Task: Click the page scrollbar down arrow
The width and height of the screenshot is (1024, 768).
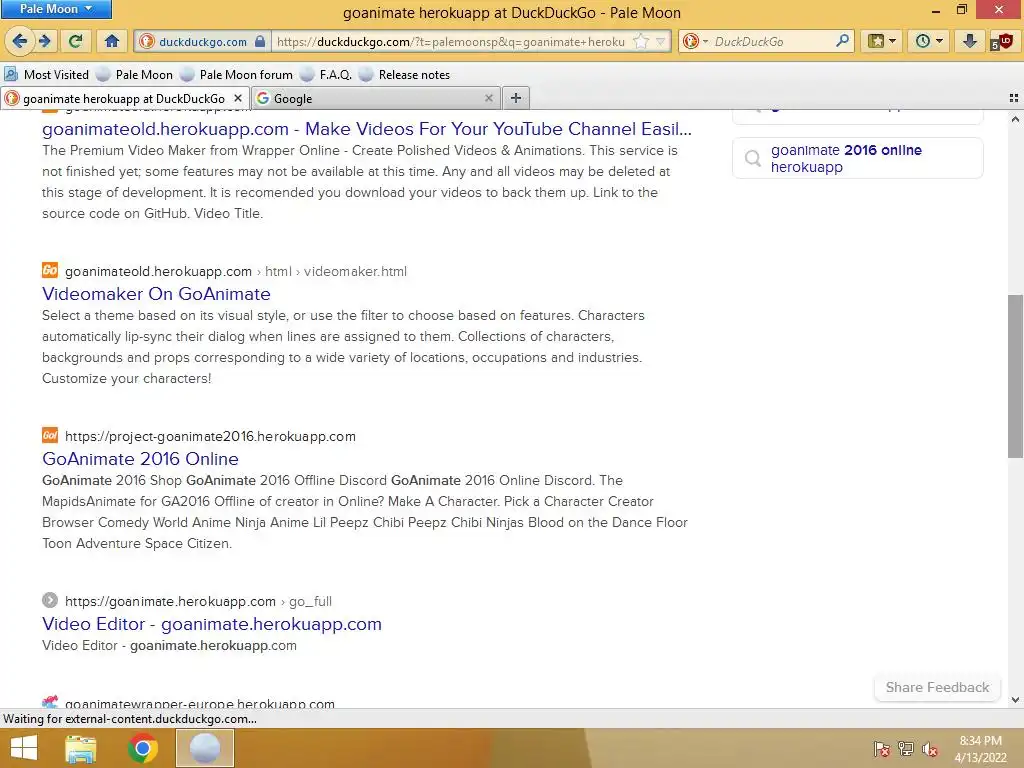Action: 1015,699
